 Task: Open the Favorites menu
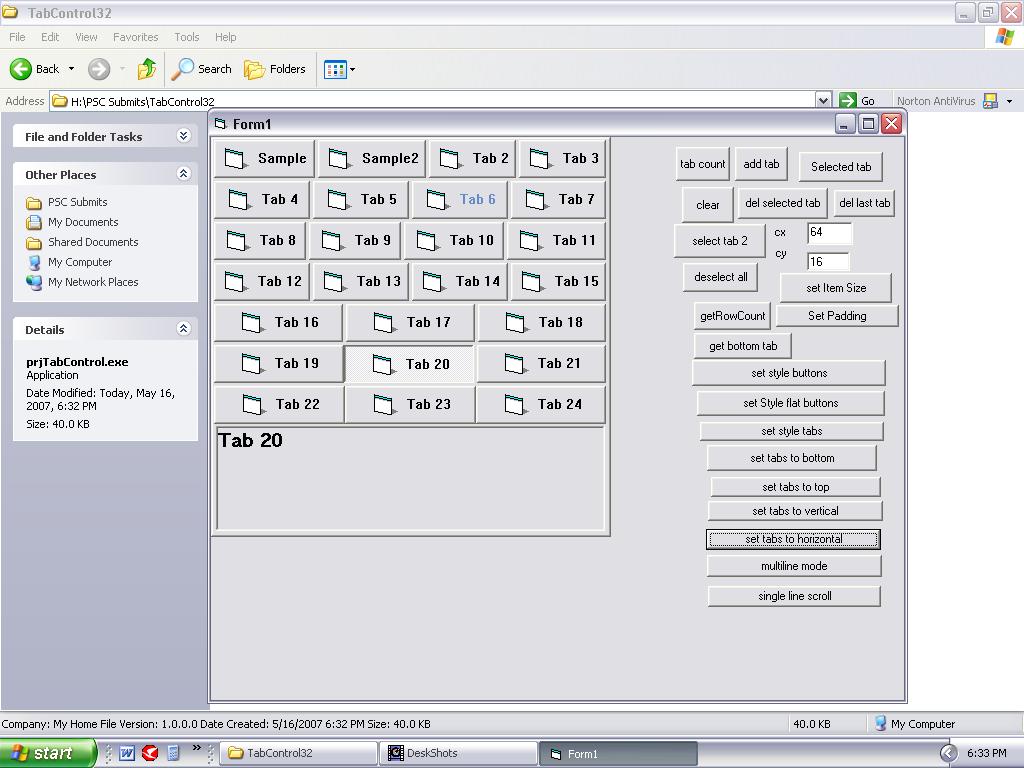[135, 37]
